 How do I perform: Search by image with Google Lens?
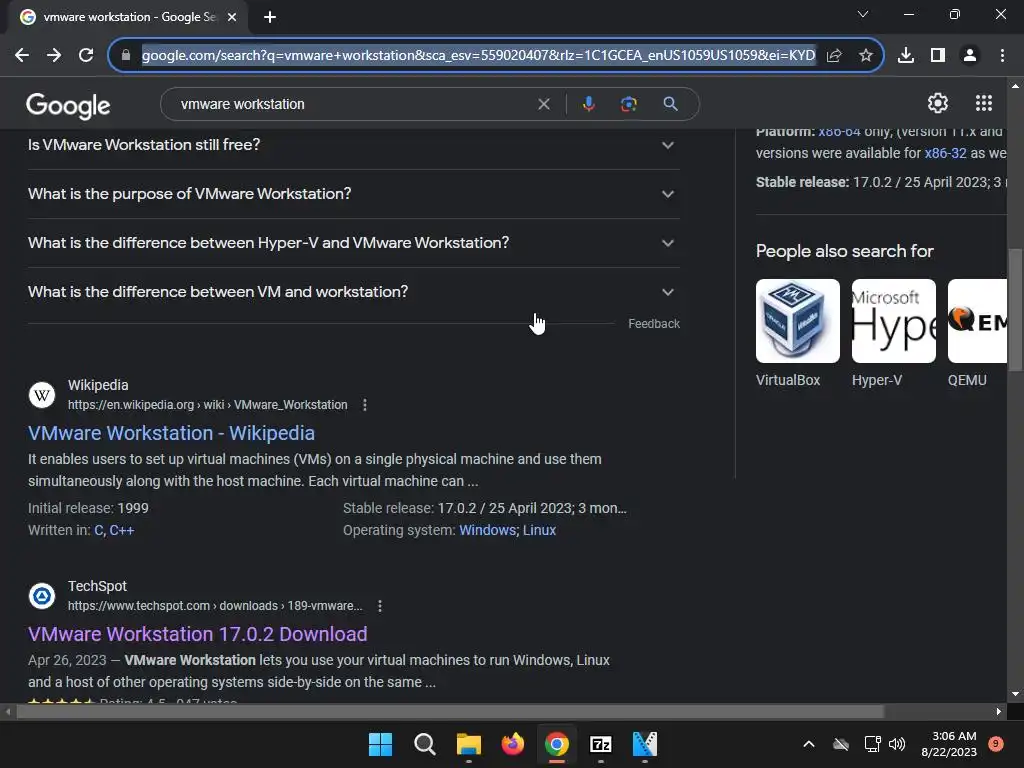[628, 104]
